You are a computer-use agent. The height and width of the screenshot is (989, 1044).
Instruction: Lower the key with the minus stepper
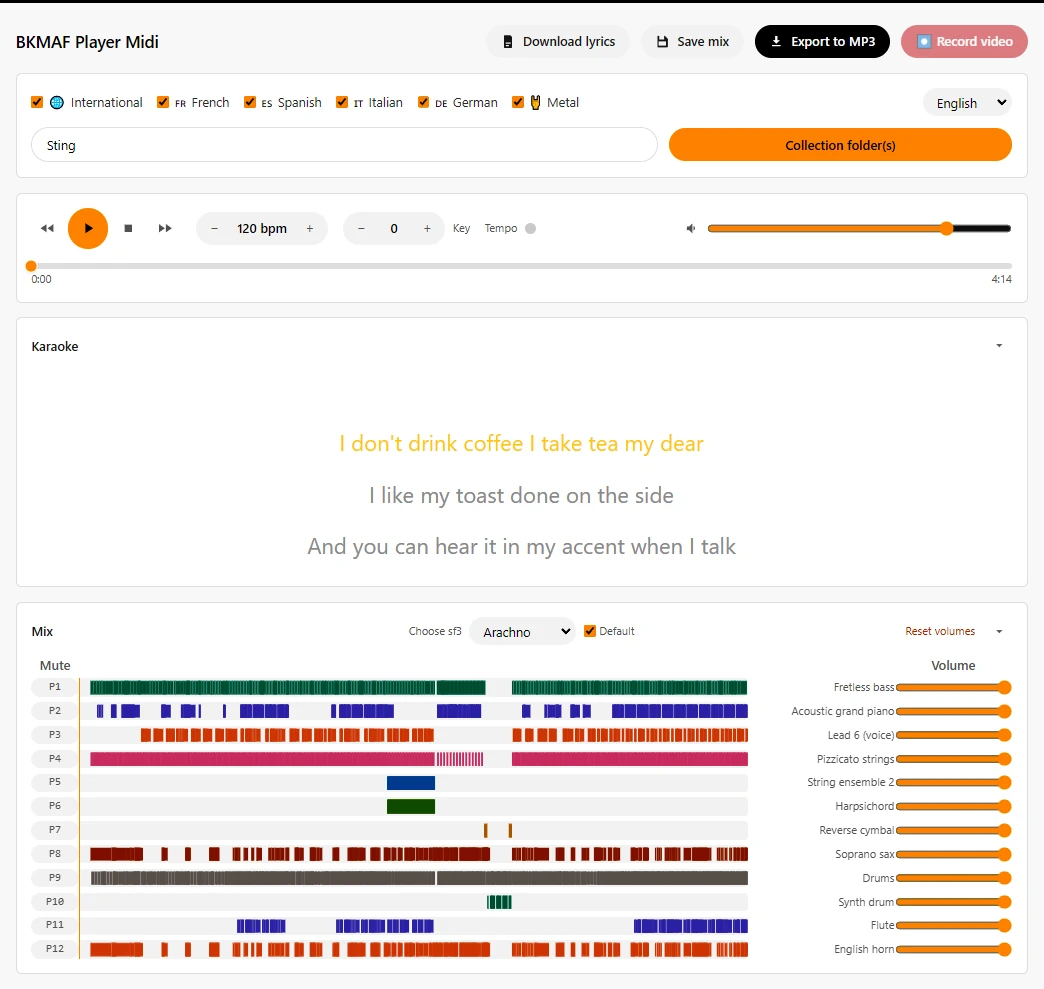coord(361,228)
